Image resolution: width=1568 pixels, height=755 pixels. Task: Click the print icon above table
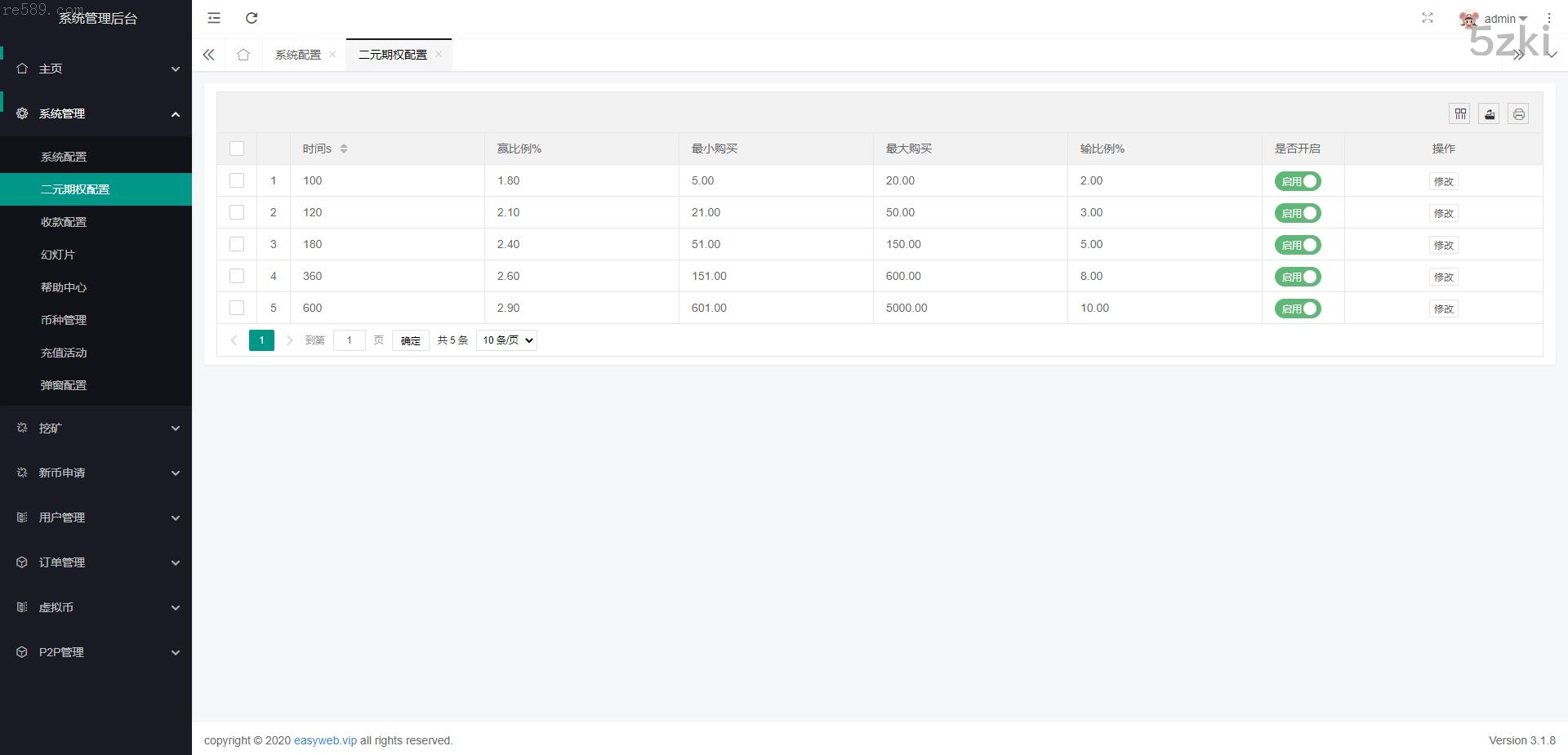tap(1518, 114)
